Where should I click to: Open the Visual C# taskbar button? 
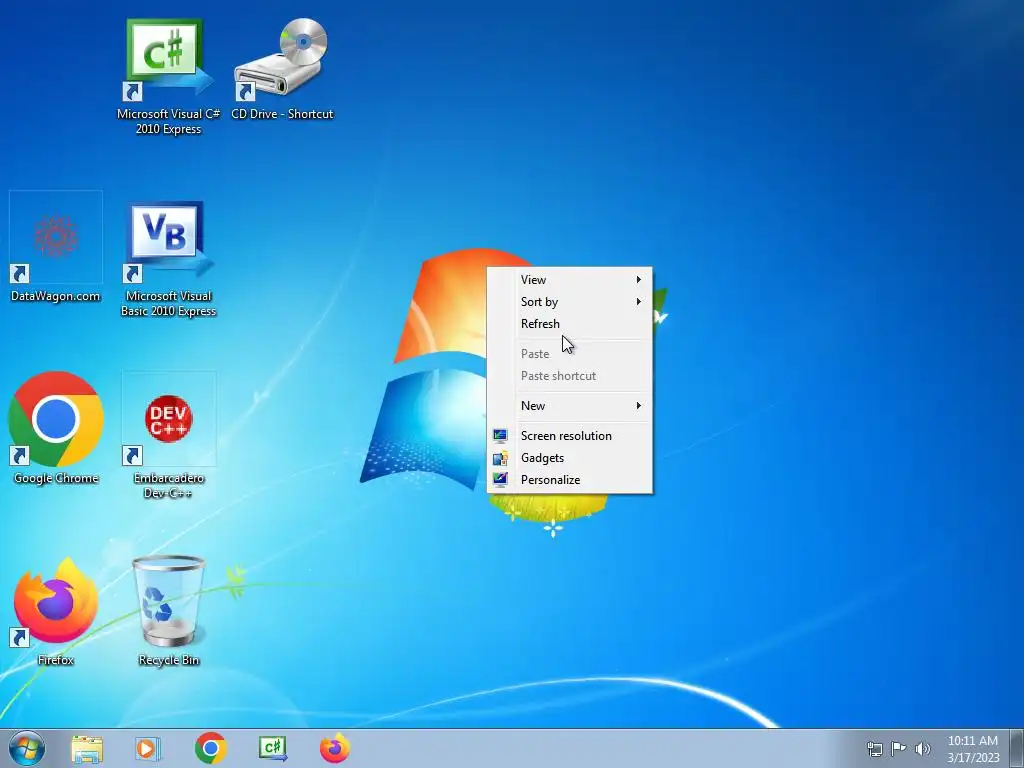(x=272, y=748)
